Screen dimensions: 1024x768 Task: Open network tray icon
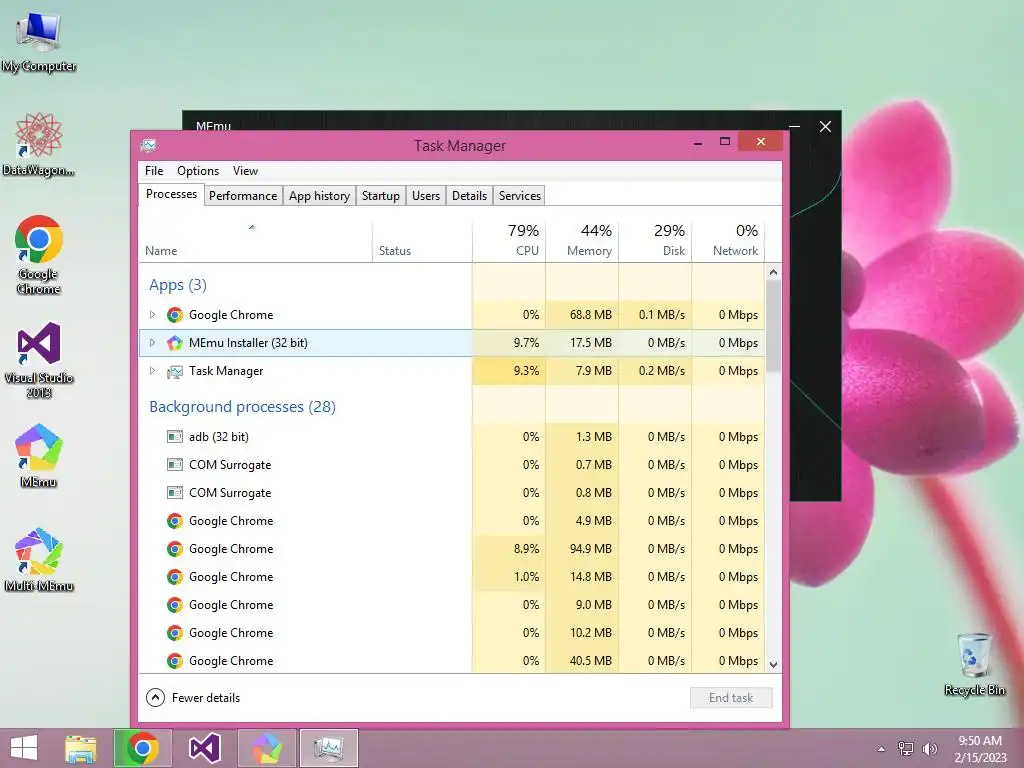pos(906,749)
